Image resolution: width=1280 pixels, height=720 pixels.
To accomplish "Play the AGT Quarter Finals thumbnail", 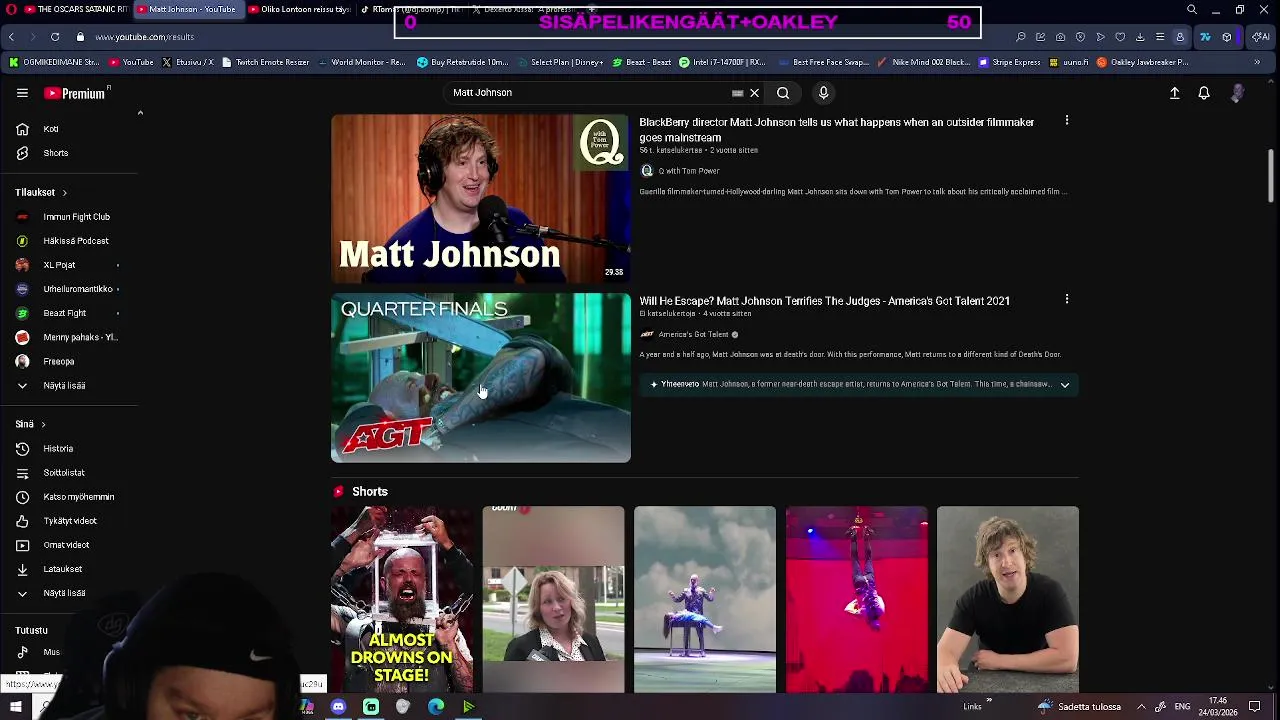I will [x=481, y=377].
